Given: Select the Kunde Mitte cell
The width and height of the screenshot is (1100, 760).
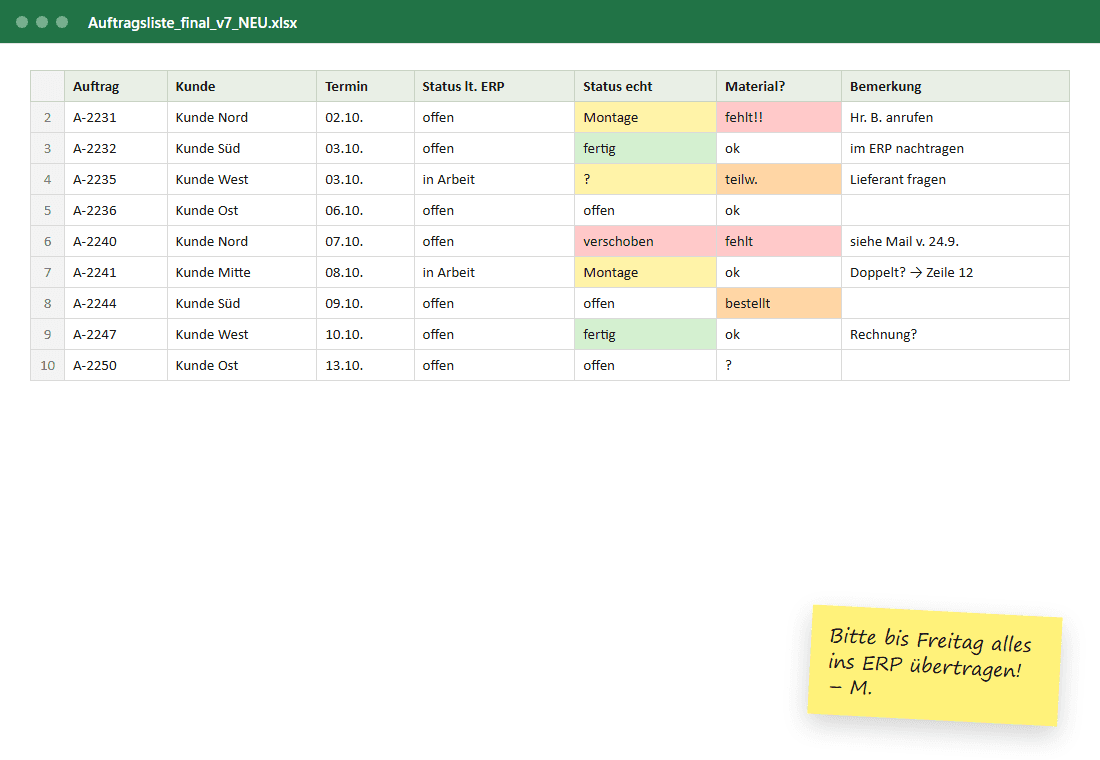Looking at the screenshot, I should (x=241, y=272).
